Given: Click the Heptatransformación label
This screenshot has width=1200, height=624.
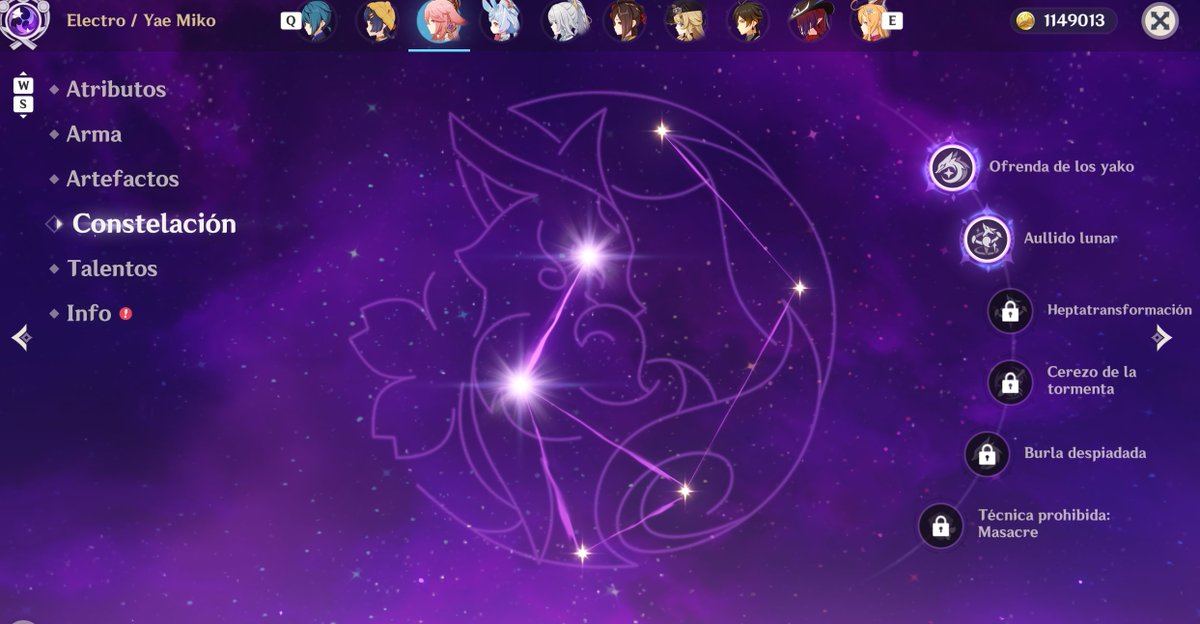Looking at the screenshot, I should tap(1119, 310).
